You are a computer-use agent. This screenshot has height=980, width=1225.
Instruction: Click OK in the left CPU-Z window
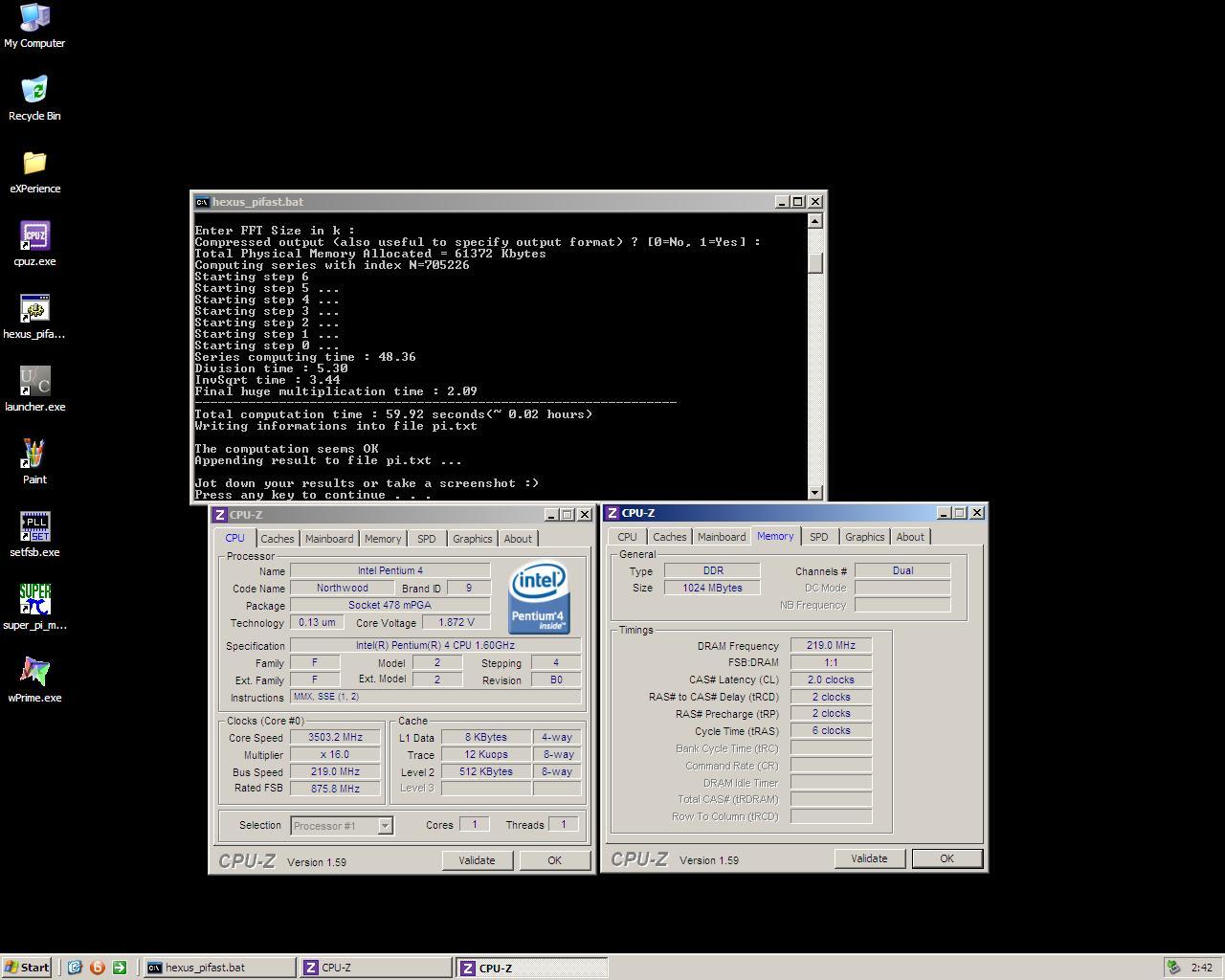554,860
